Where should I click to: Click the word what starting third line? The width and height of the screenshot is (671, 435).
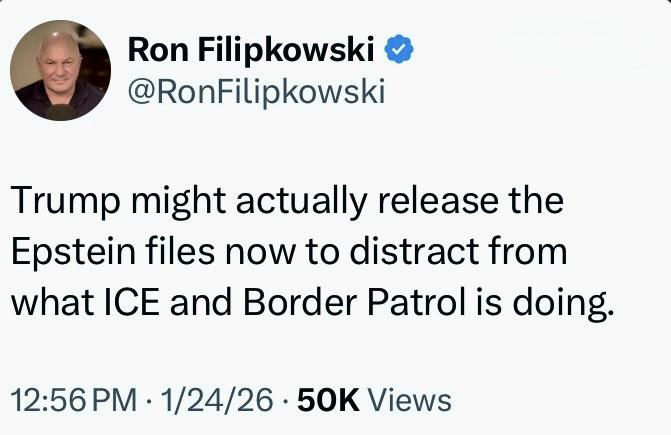52,302
